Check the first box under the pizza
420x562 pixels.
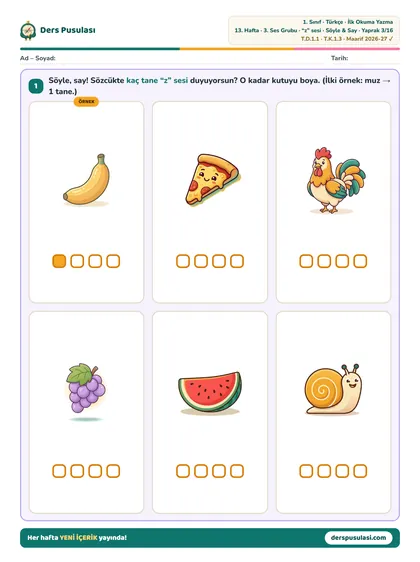[x=183, y=261]
